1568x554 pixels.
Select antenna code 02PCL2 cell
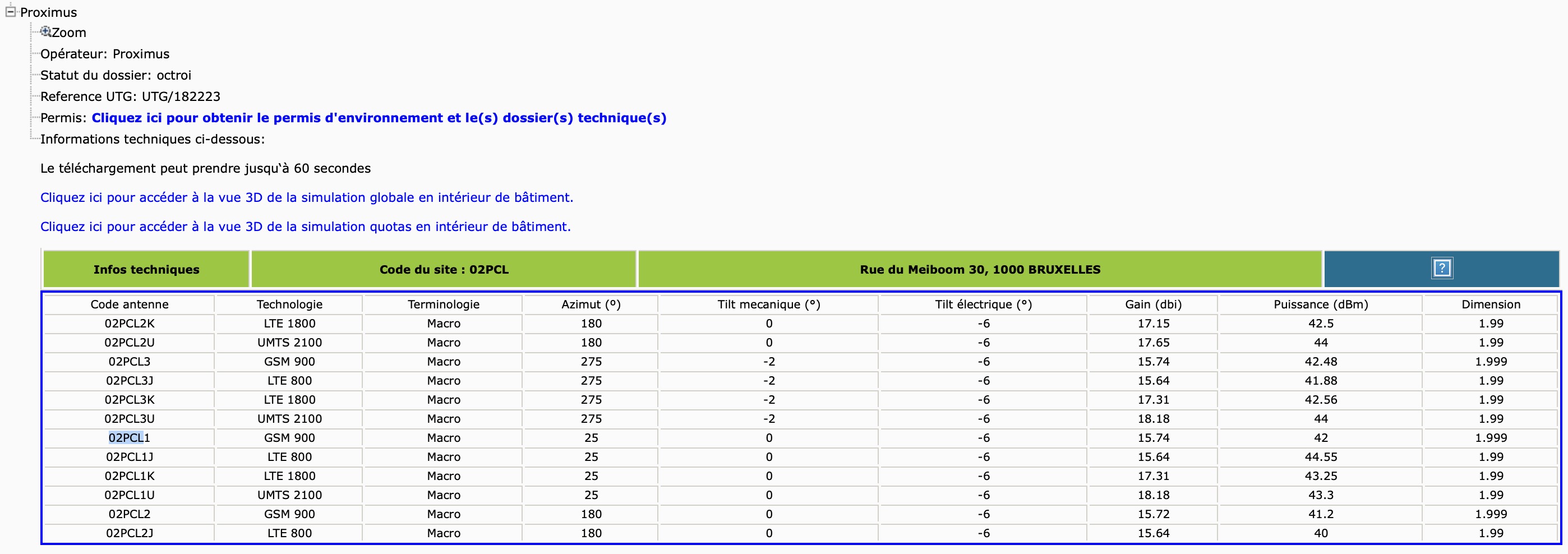130,514
